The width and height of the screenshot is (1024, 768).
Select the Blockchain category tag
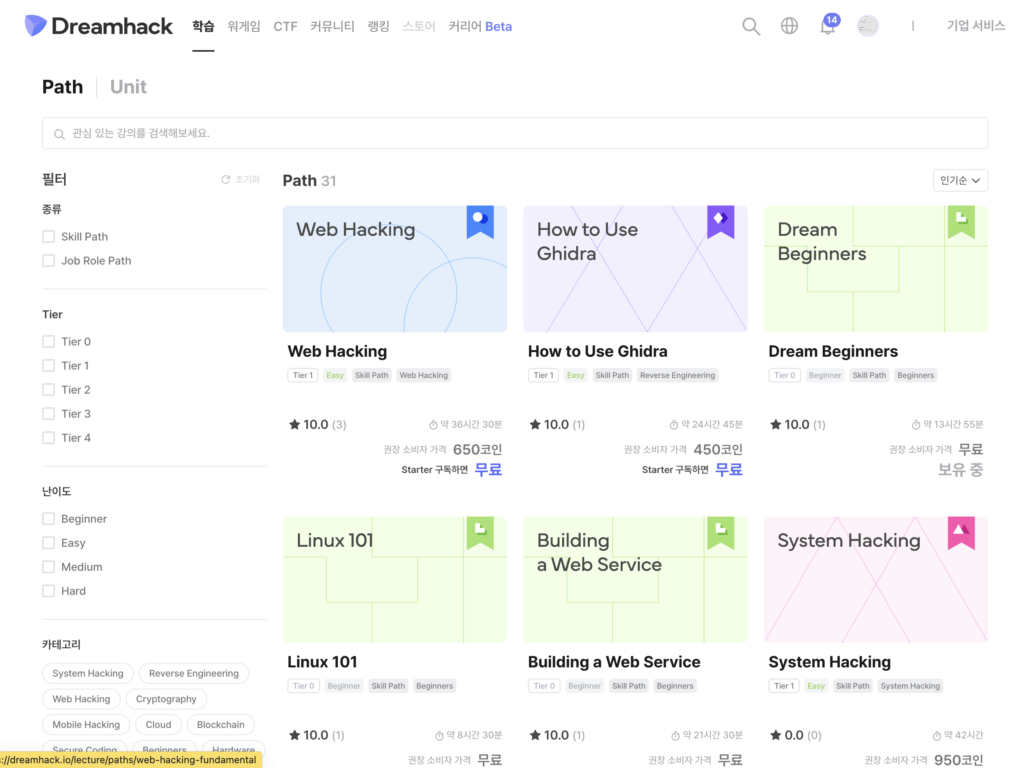pyautogui.click(x=221, y=724)
